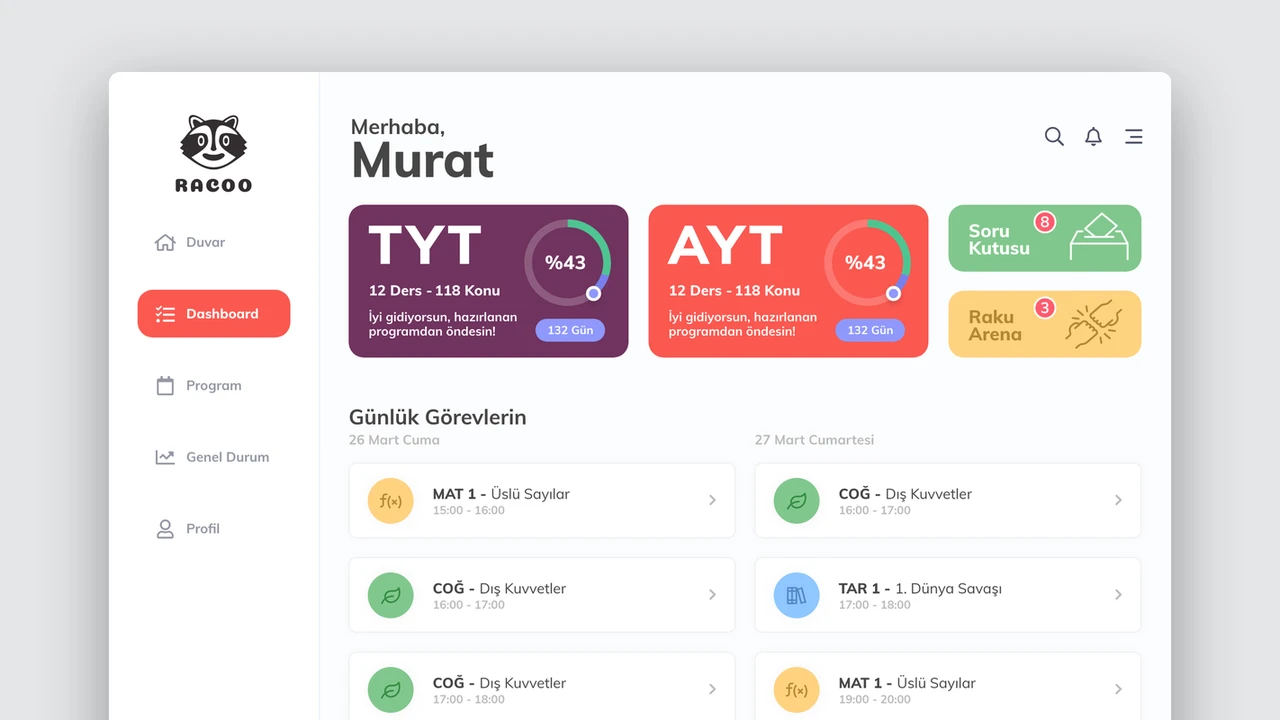
Task: Click the AYT %43 progress ring
Action: [867, 262]
